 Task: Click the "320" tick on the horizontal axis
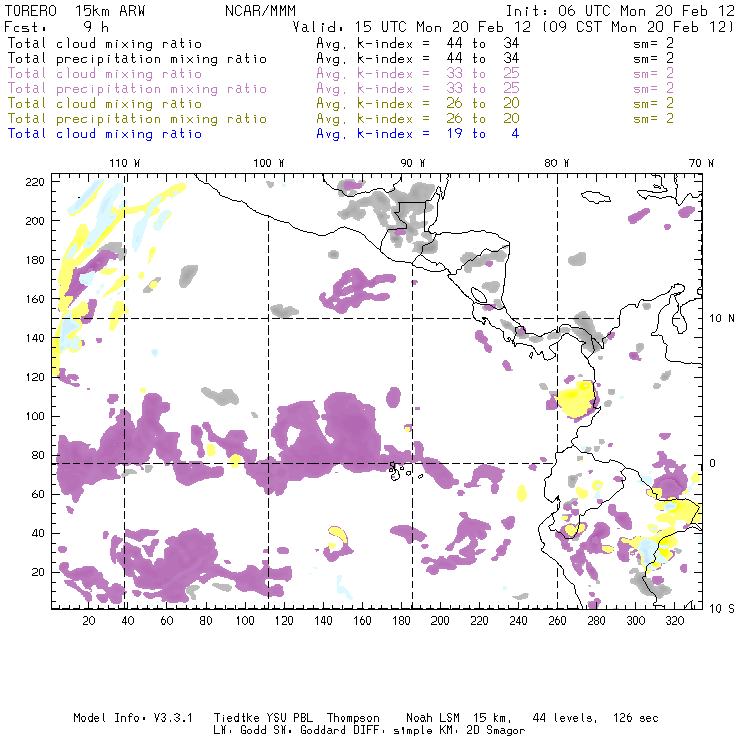coord(674,621)
